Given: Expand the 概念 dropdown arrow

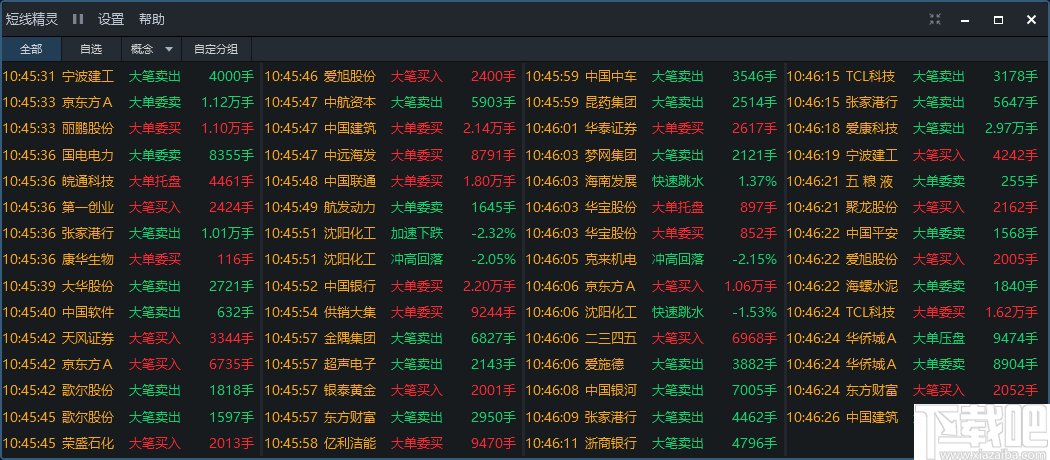Looking at the screenshot, I should pos(169,49).
